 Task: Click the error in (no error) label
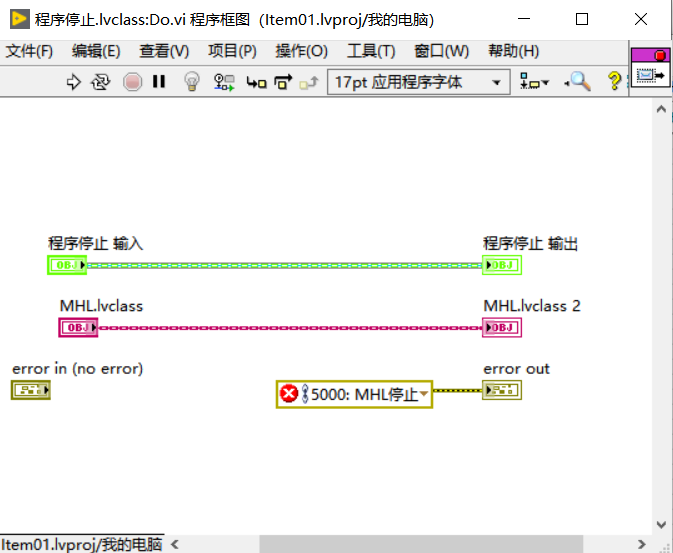(77, 369)
